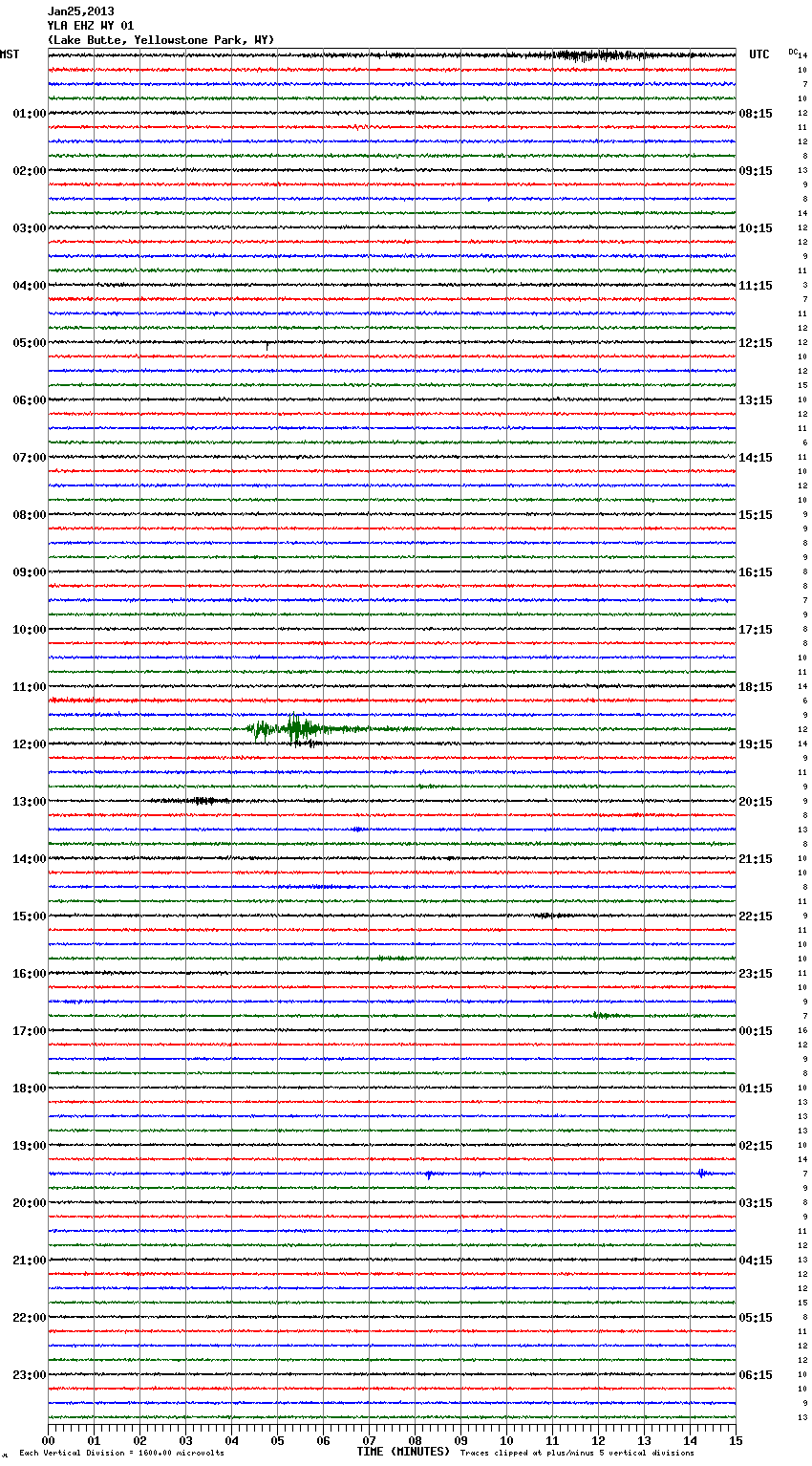Click the "UTC" column header
Screen dimensions: 812x1466
[x=759, y=54]
